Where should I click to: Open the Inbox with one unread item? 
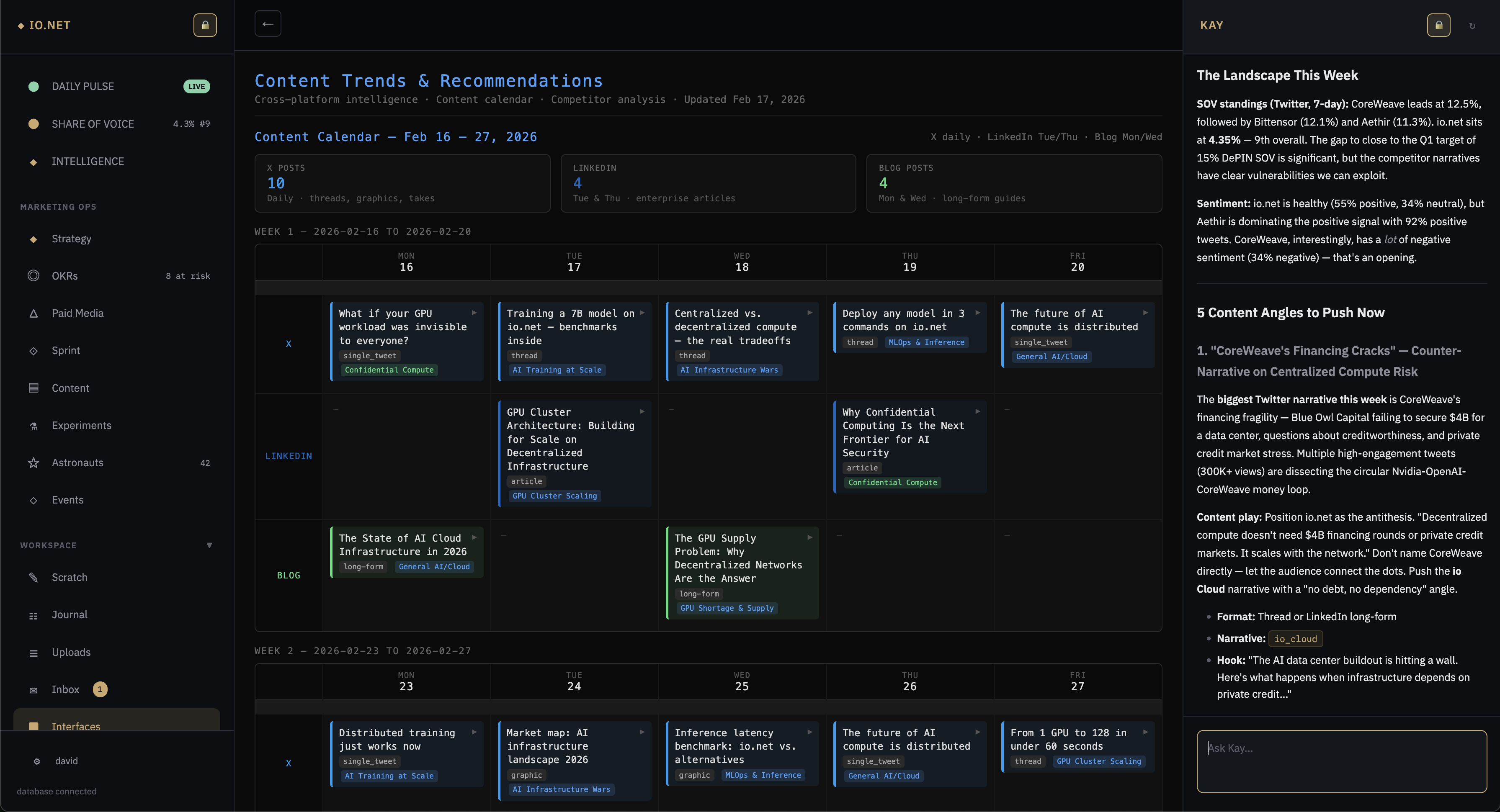pyautogui.click(x=65, y=689)
